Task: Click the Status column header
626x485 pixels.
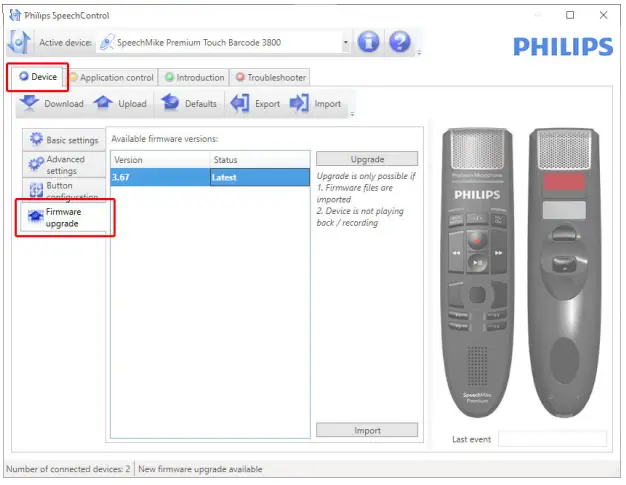Action: 260,160
